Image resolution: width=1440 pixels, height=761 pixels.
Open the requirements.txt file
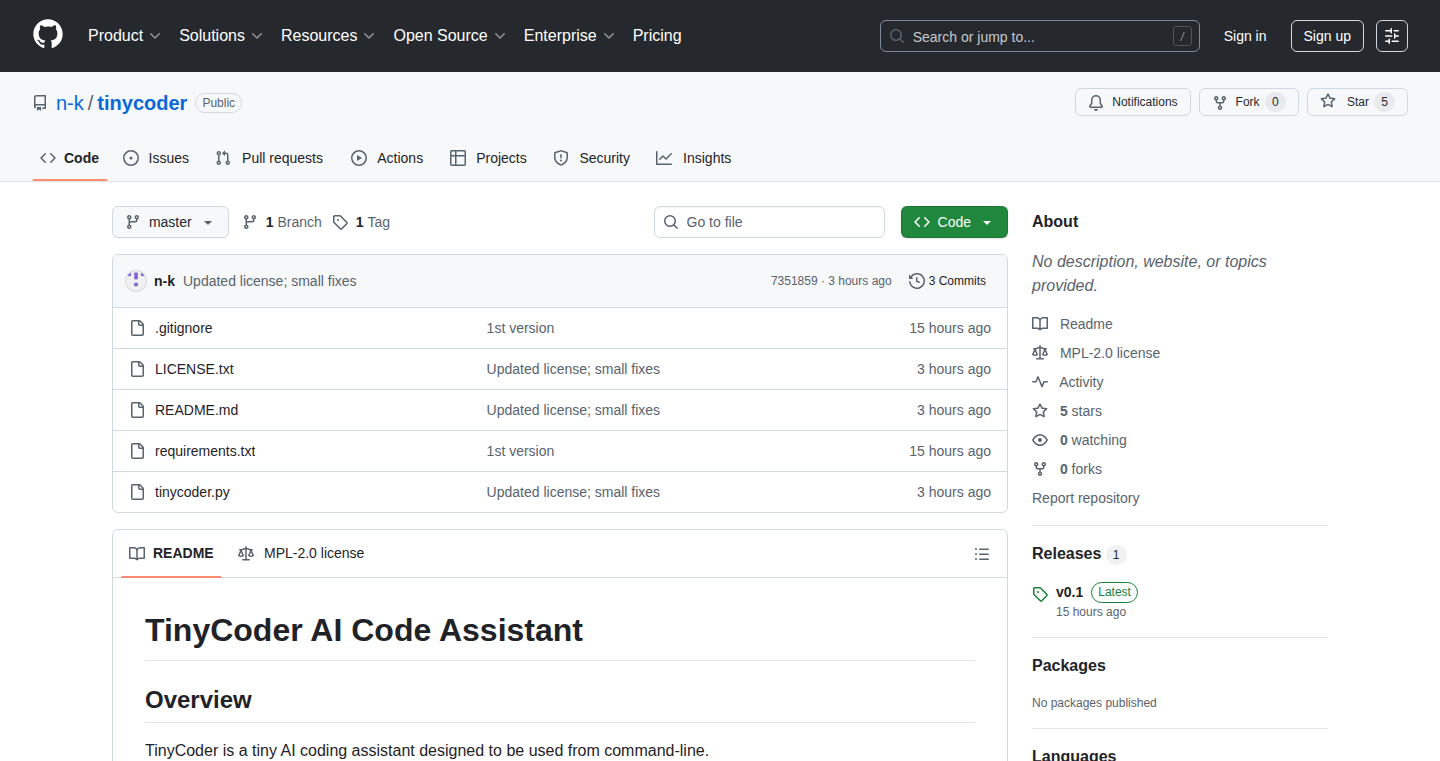pos(205,451)
